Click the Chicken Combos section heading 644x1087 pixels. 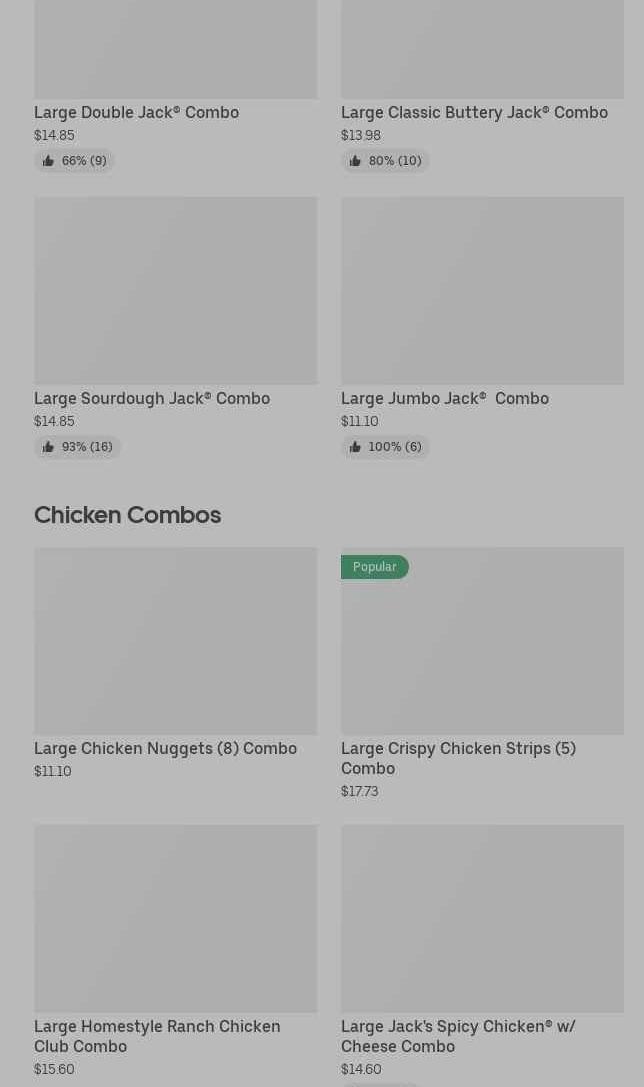[x=127, y=515]
